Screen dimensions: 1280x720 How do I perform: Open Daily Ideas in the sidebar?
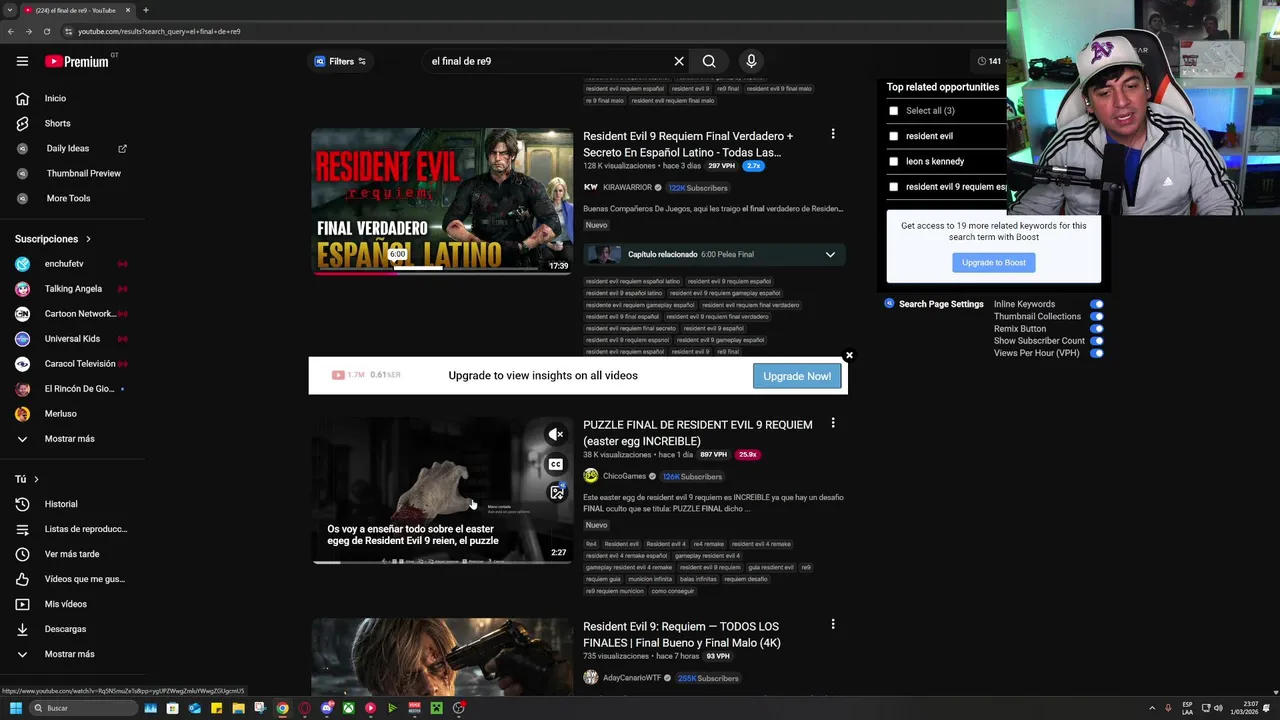(x=67, y=148)
